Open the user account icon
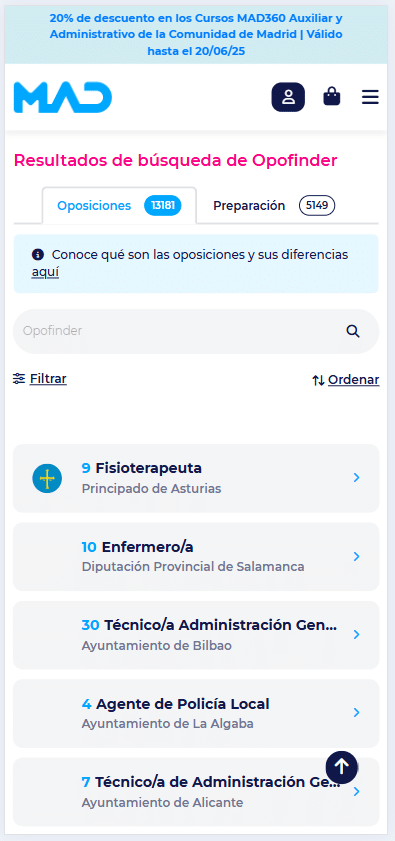This screenshot has width=395, height=841. pos(288,97)
